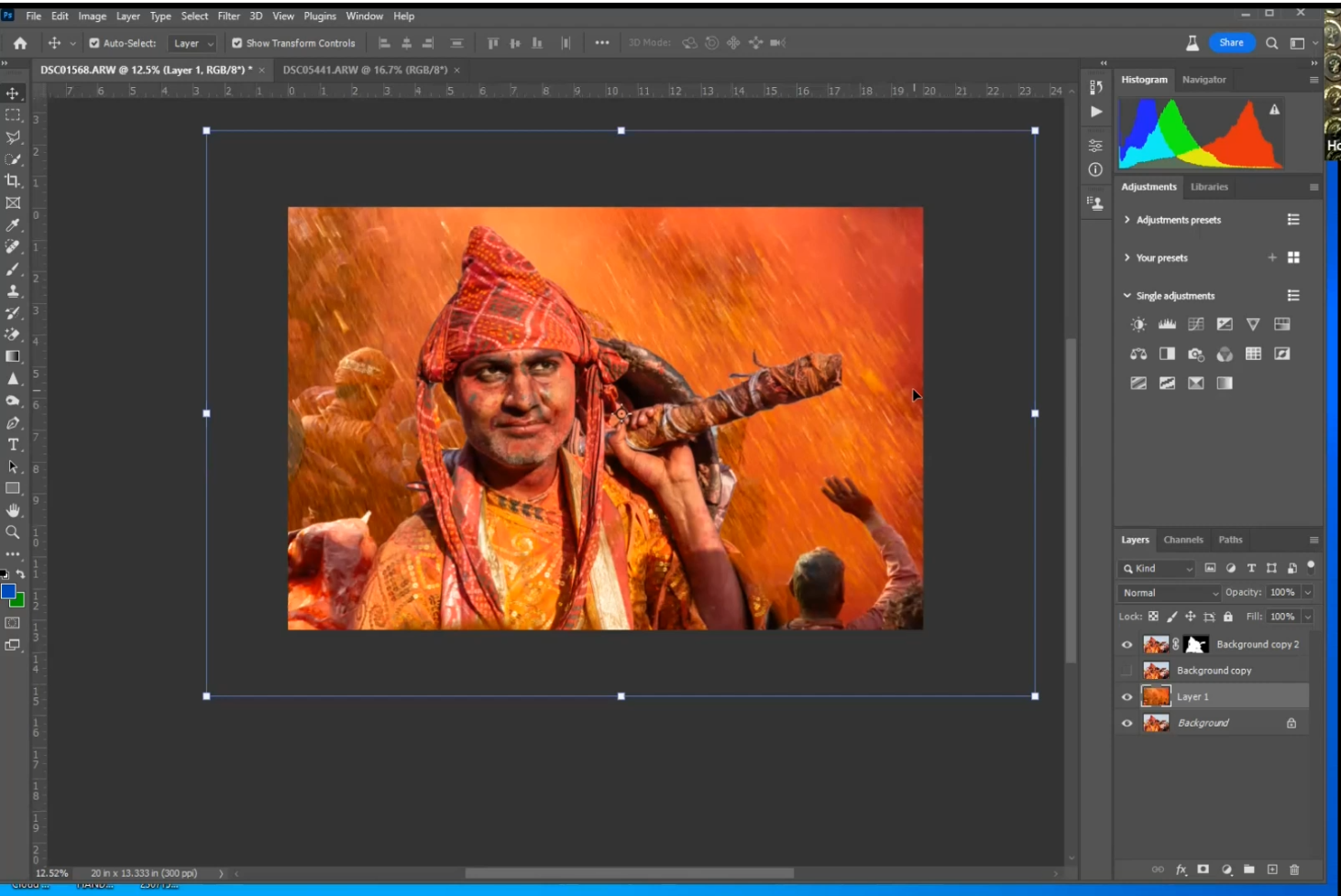
Task: Expand the Adjustments presets section
Action: pyautogui.click(x=1127, y=220)
